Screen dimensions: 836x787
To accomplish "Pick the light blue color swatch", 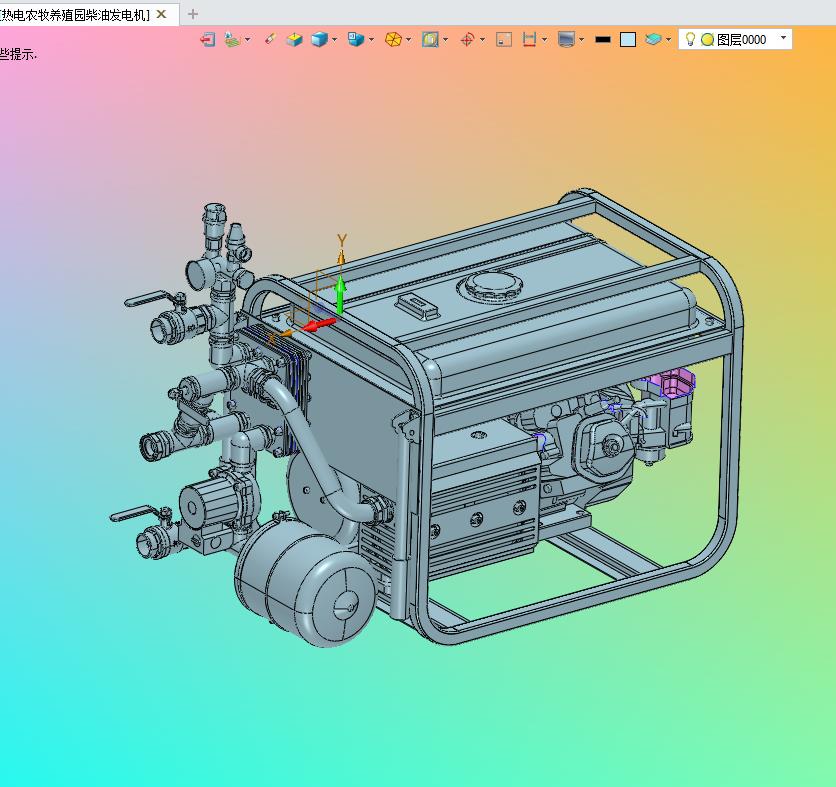I will (628, 39).
